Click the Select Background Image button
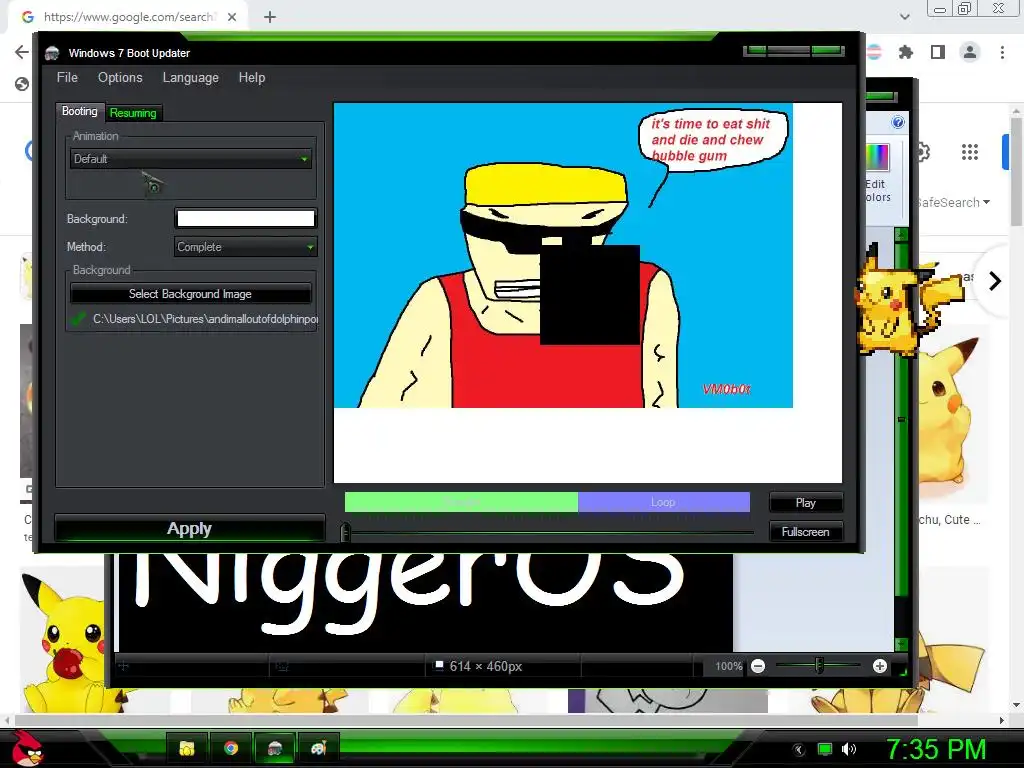The image size is (1024, 768). [x=190, y=294]
